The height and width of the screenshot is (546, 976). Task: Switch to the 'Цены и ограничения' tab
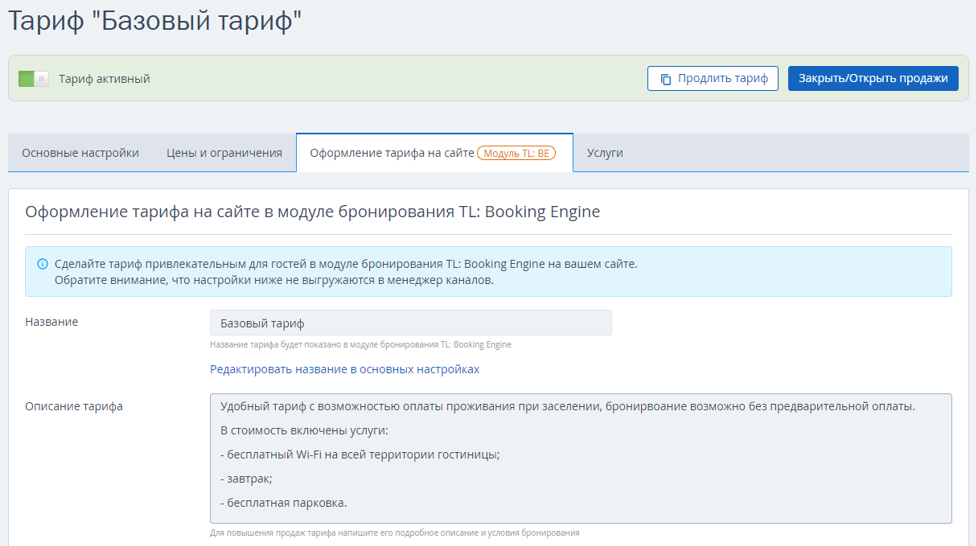[224, 153]
